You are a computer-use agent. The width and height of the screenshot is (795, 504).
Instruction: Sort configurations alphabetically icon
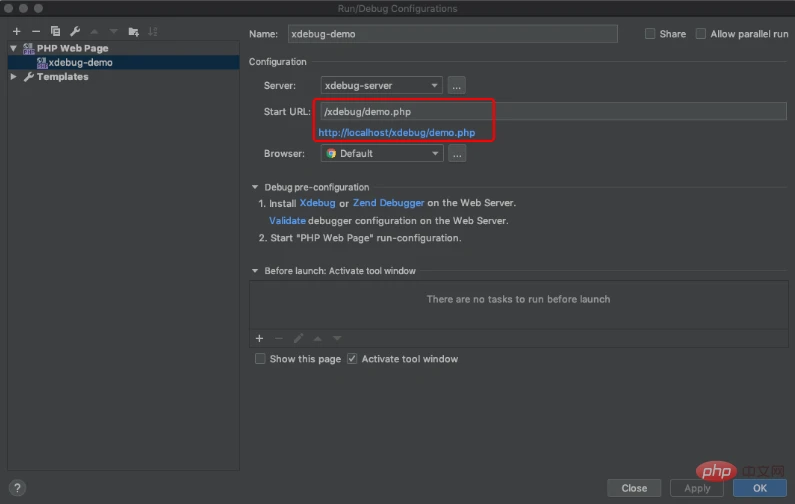click(153, 31)
